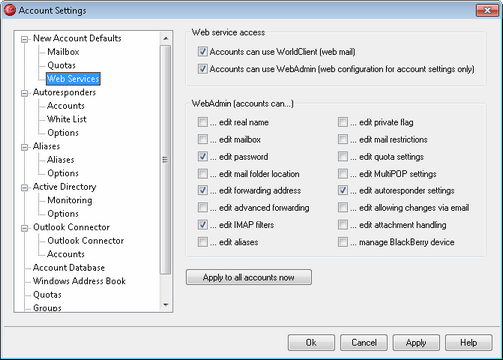Image resolution: width=503 pixels, height=360 pixels.
Task: Toggle Accounts can use WebAdmin checkbox
Action: [202, 69]
